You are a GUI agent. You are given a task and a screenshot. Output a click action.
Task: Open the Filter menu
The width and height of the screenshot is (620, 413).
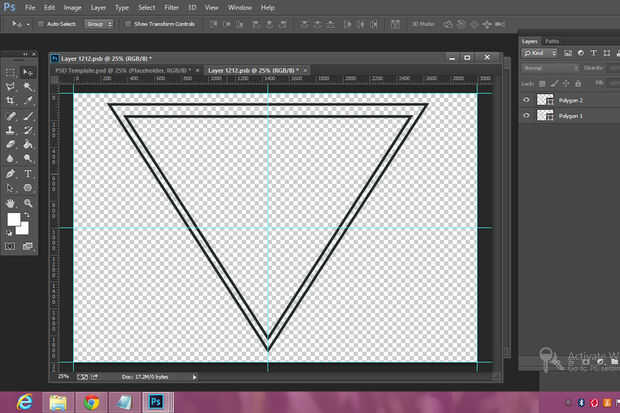pos(171,8)
